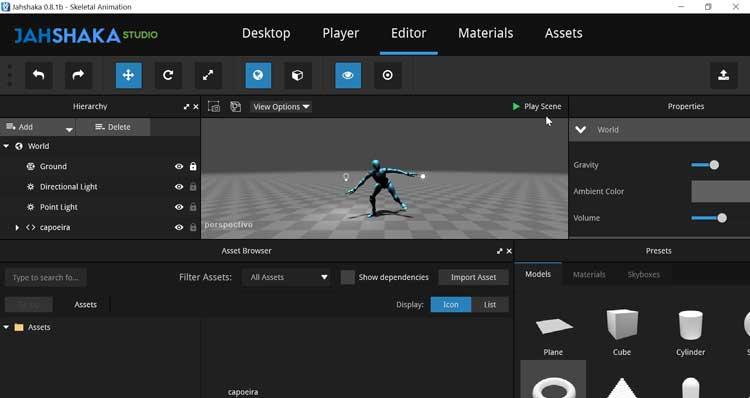The width and height of the screenshot is (750, 398).
Task: Open the Filter Assets All Assets dropdown
Action: pyautogui.click(x=287, y=277)
